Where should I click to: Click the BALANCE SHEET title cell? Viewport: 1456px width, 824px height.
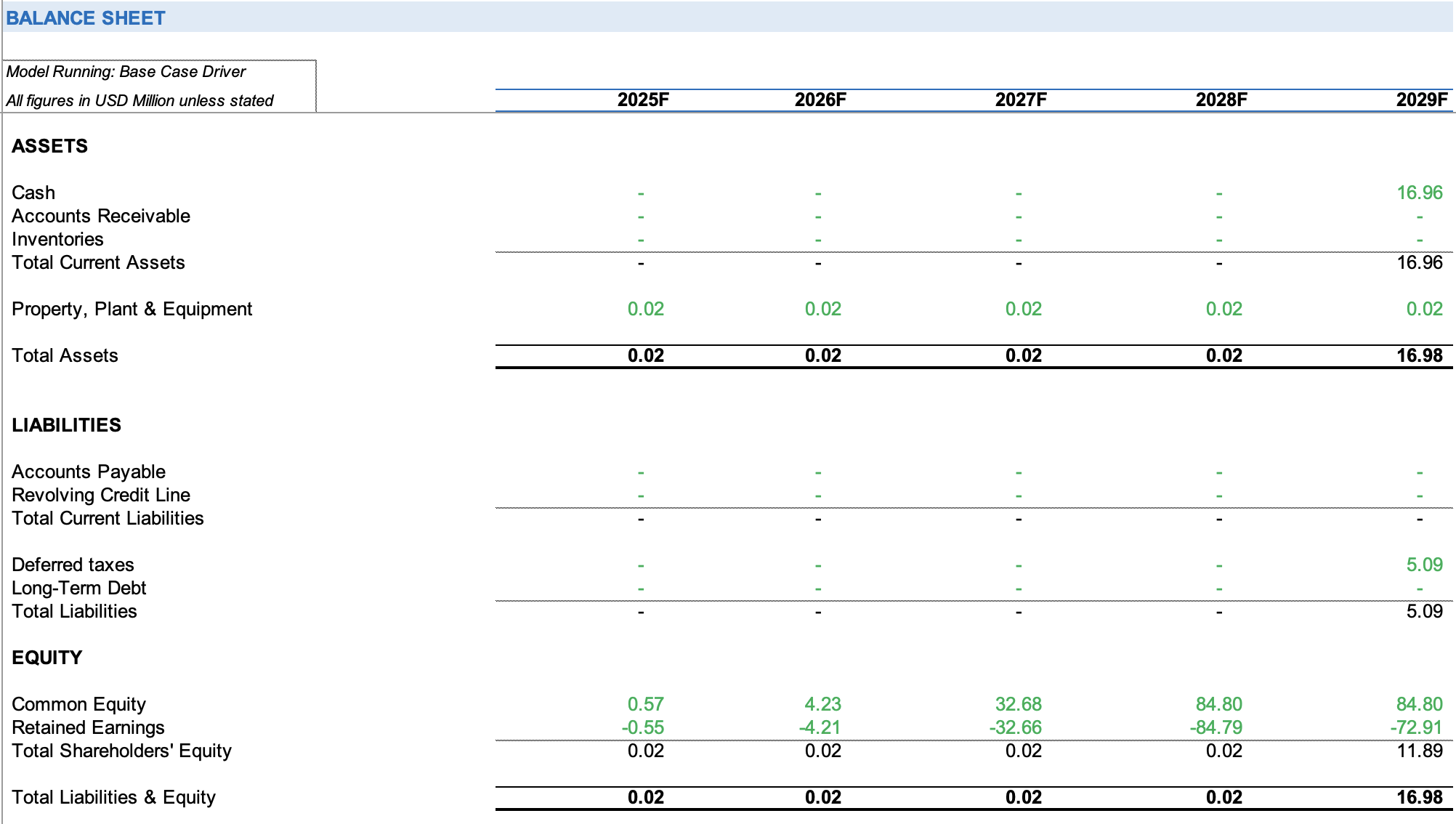coord(86,18)
